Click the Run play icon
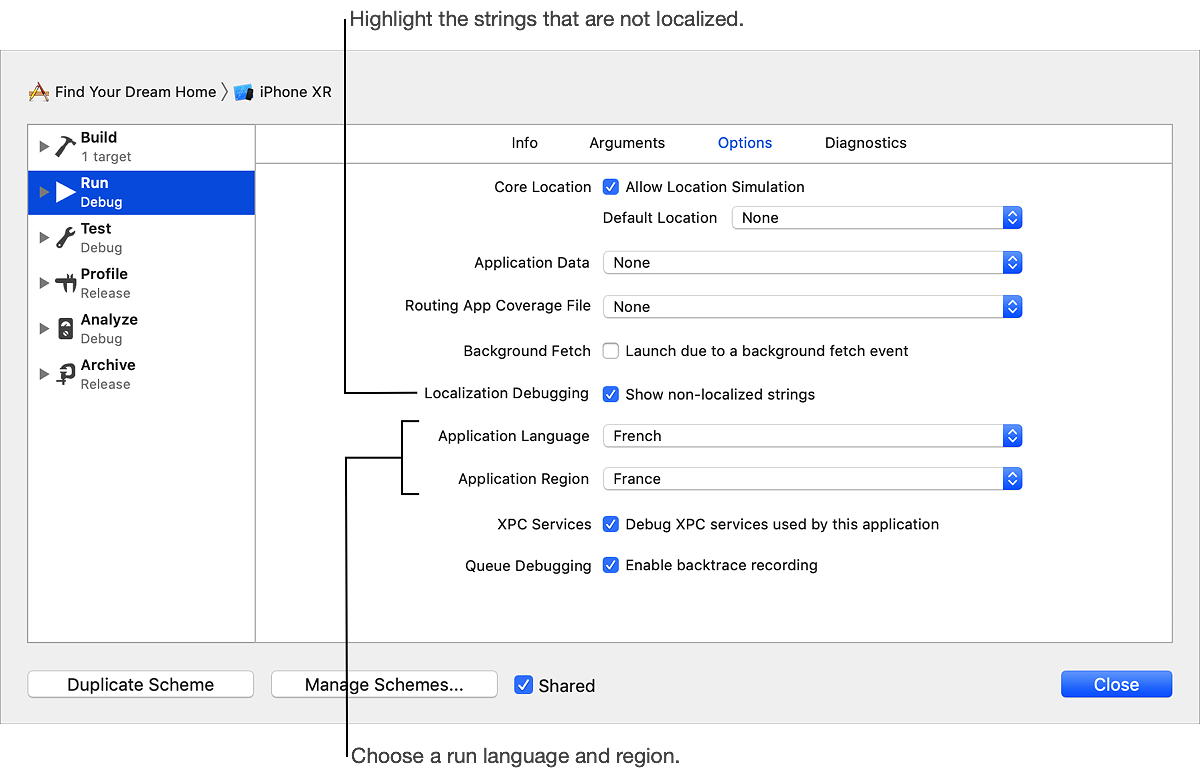 (65, 192)
